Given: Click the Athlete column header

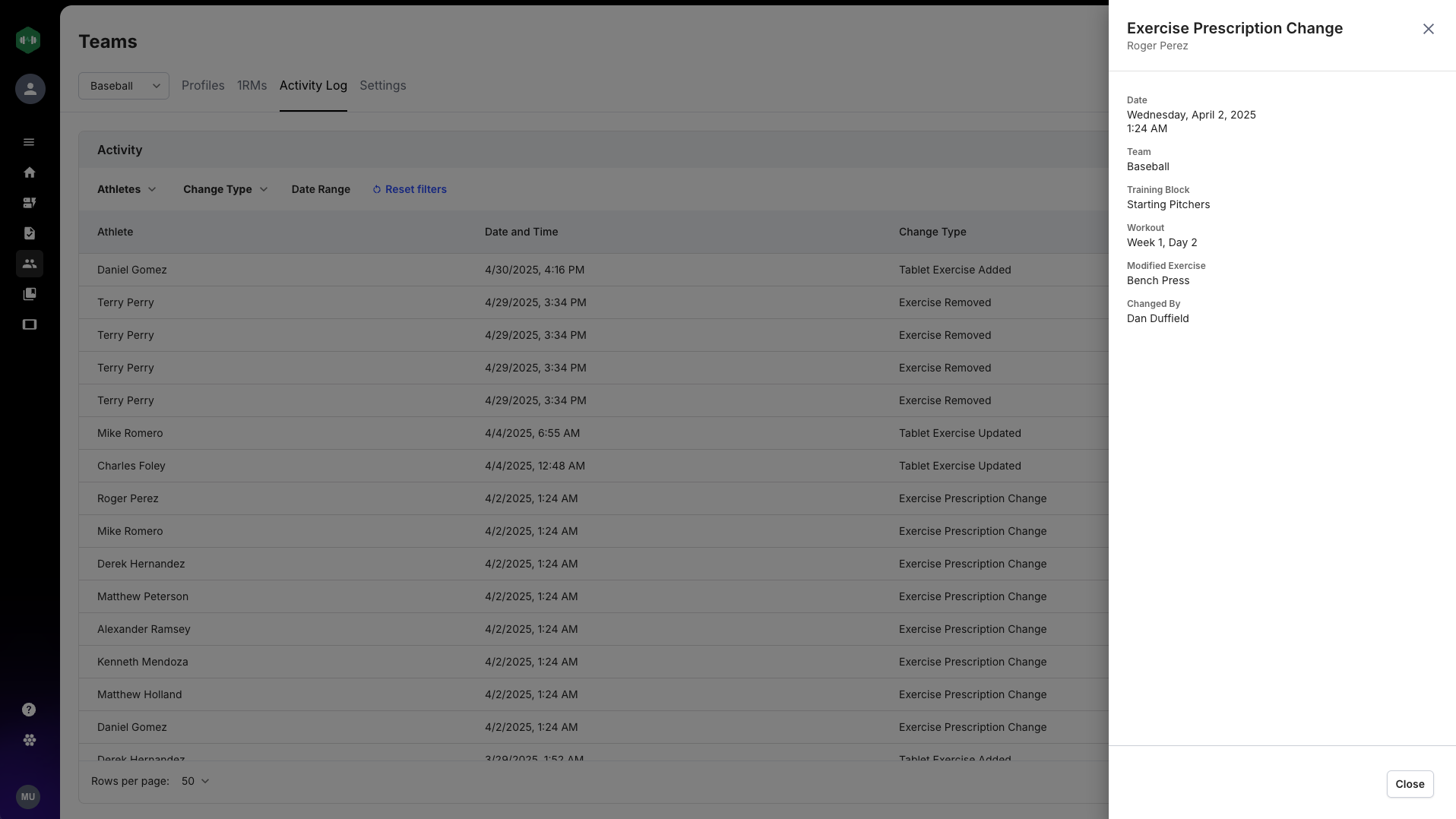Looking at the screenshot, I should tap(115, 232).
